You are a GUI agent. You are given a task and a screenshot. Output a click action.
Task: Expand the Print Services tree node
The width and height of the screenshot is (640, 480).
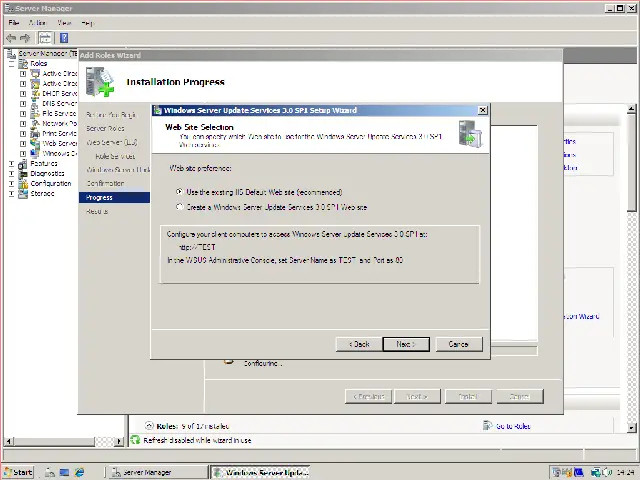pyautogui.click(x=23, y=133)
